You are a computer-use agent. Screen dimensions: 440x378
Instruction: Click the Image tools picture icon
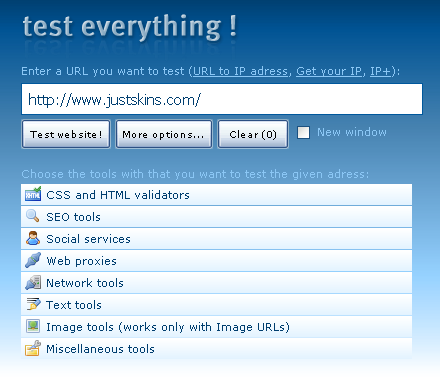click(33, 326)
